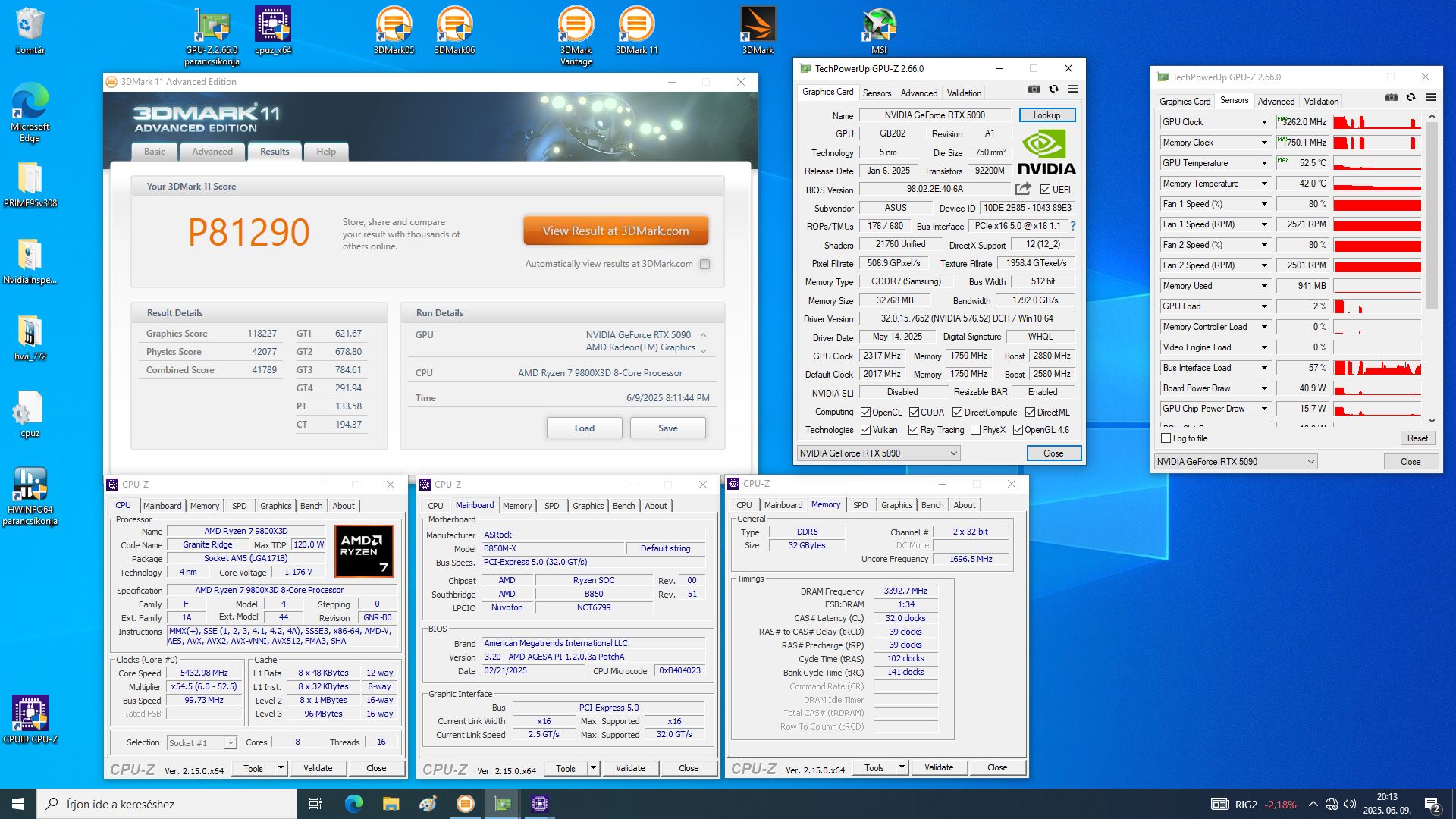Image resolution: width=1456 pixels, height=819 pixels.
Task: Click Lookup button in GPU-Z
Action: click(x=1046, y=115)
